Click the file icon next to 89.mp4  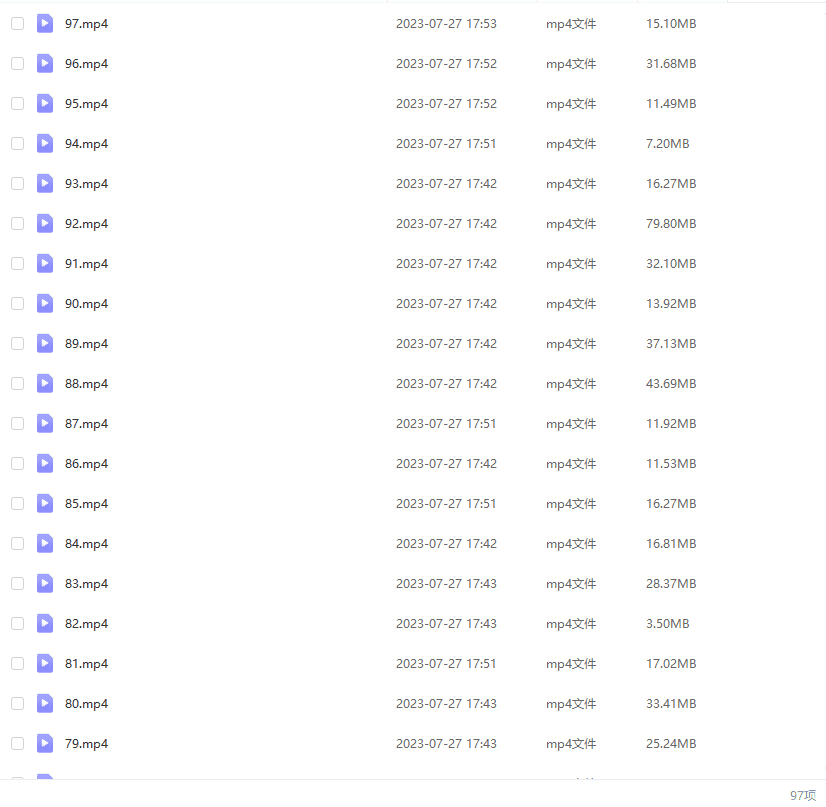click(45, 344)
